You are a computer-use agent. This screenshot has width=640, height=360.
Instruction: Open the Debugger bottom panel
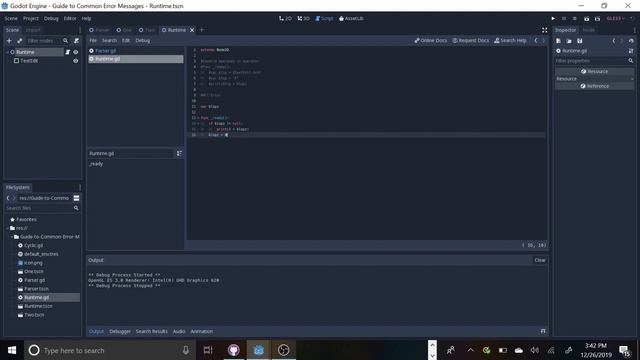click(x=120, y=331)
